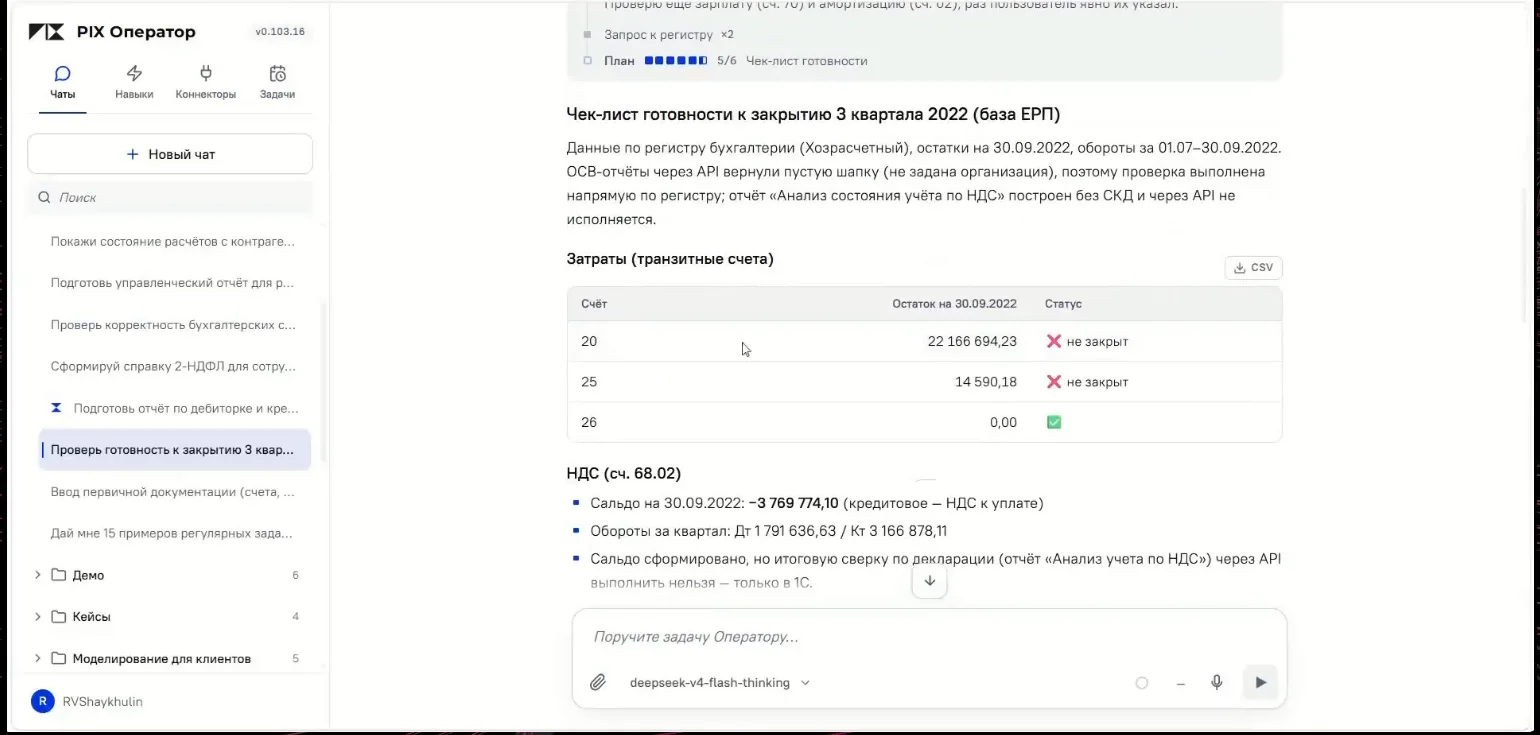The image size is (1540, 735).
Task: Click the running-task icon beside 'Подготовь отчёт по дебиторке'
Action: coord(57,408)
